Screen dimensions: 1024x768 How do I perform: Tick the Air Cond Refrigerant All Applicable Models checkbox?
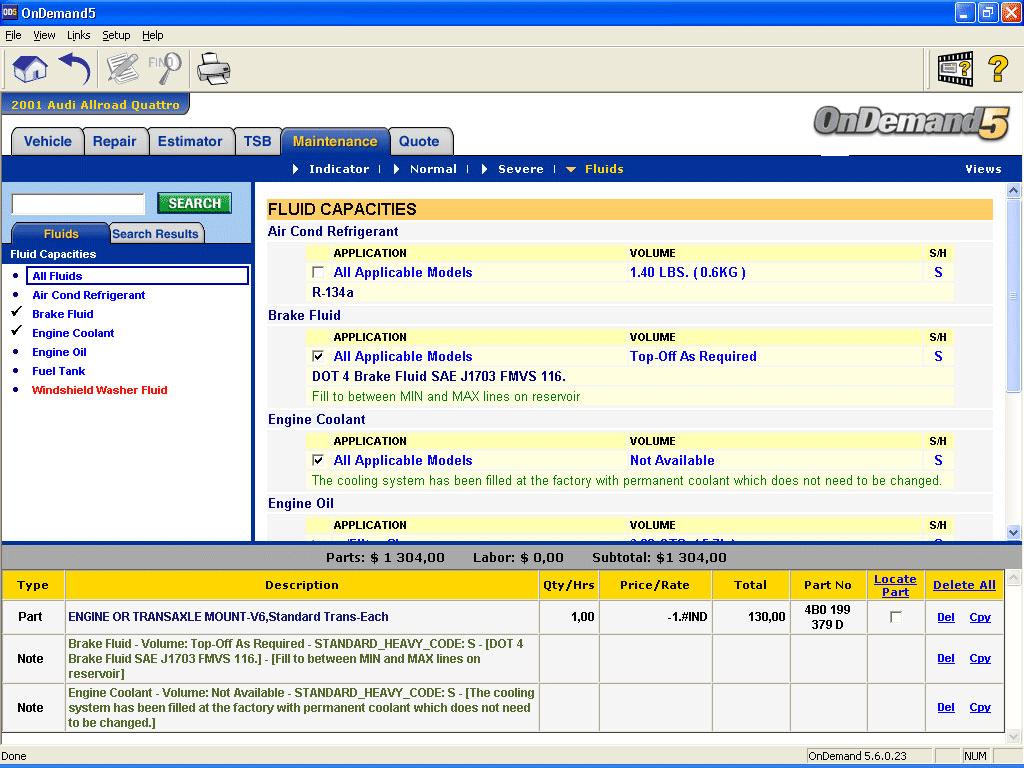pyautogui.click(x=318, y=272)
